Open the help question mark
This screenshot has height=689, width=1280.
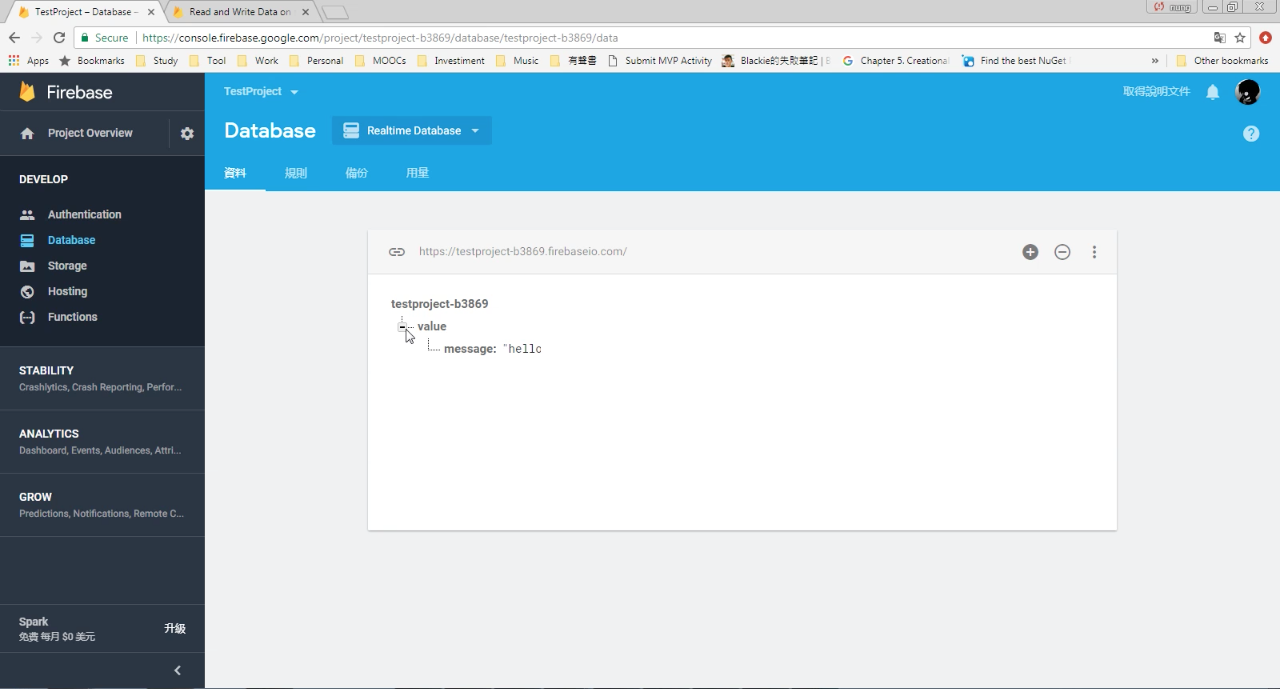tap(1251, 133)
